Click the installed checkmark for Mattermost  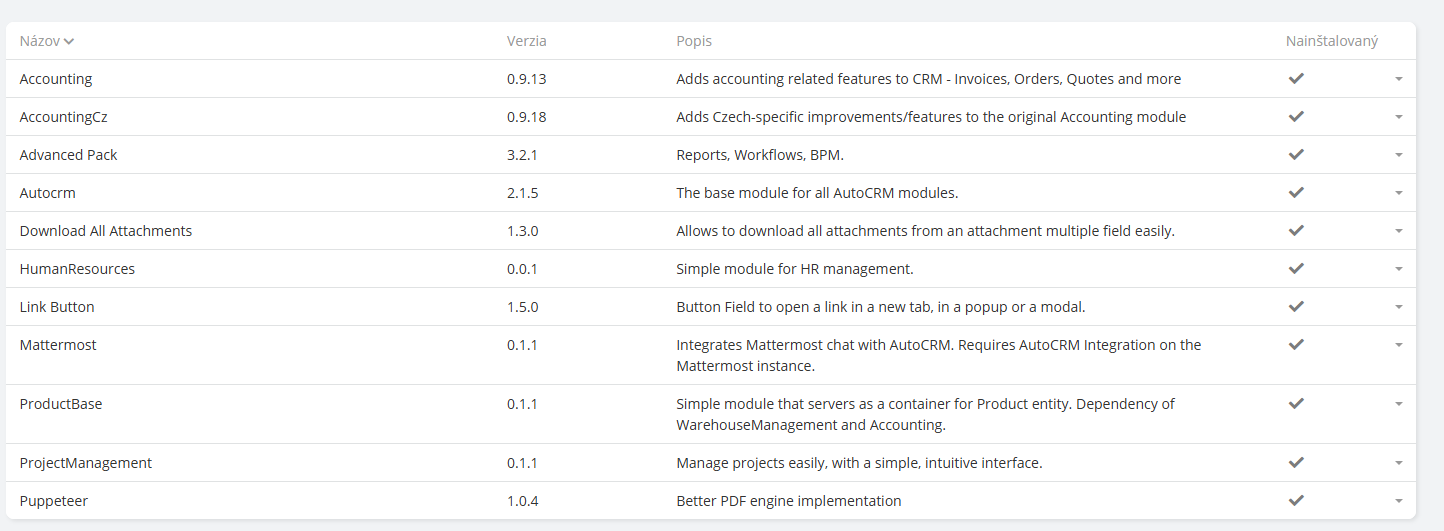click(1296, 344)
